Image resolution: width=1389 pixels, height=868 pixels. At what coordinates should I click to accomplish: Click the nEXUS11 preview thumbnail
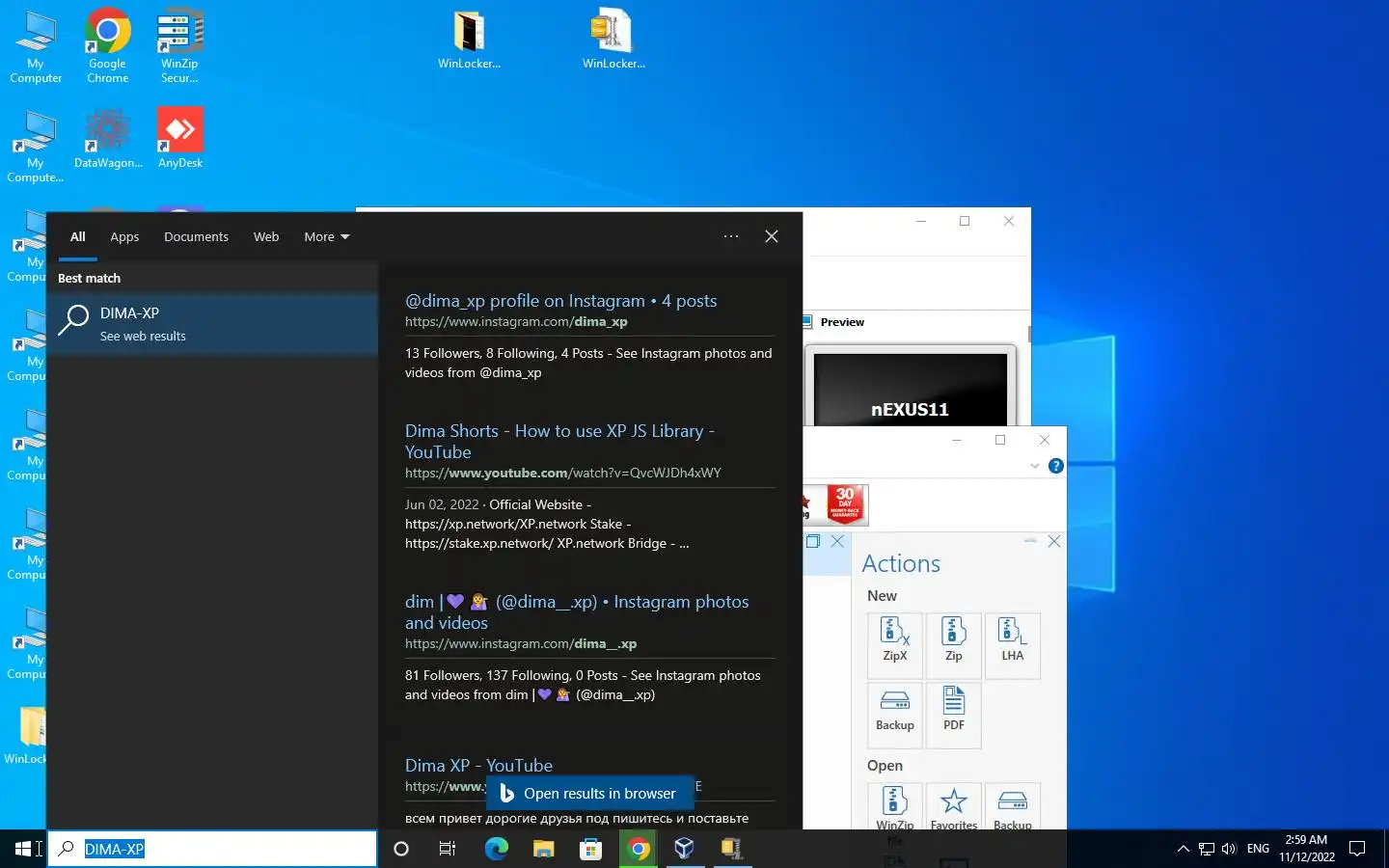pos(911,386)
